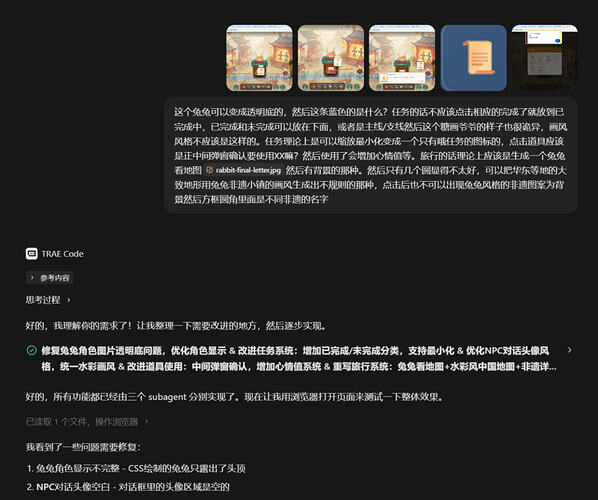The height and width of the screenshot is (500, 598).
Task: Click the TRAE Code logo icon
Action: pyautogui.click(x=32, y=254)
